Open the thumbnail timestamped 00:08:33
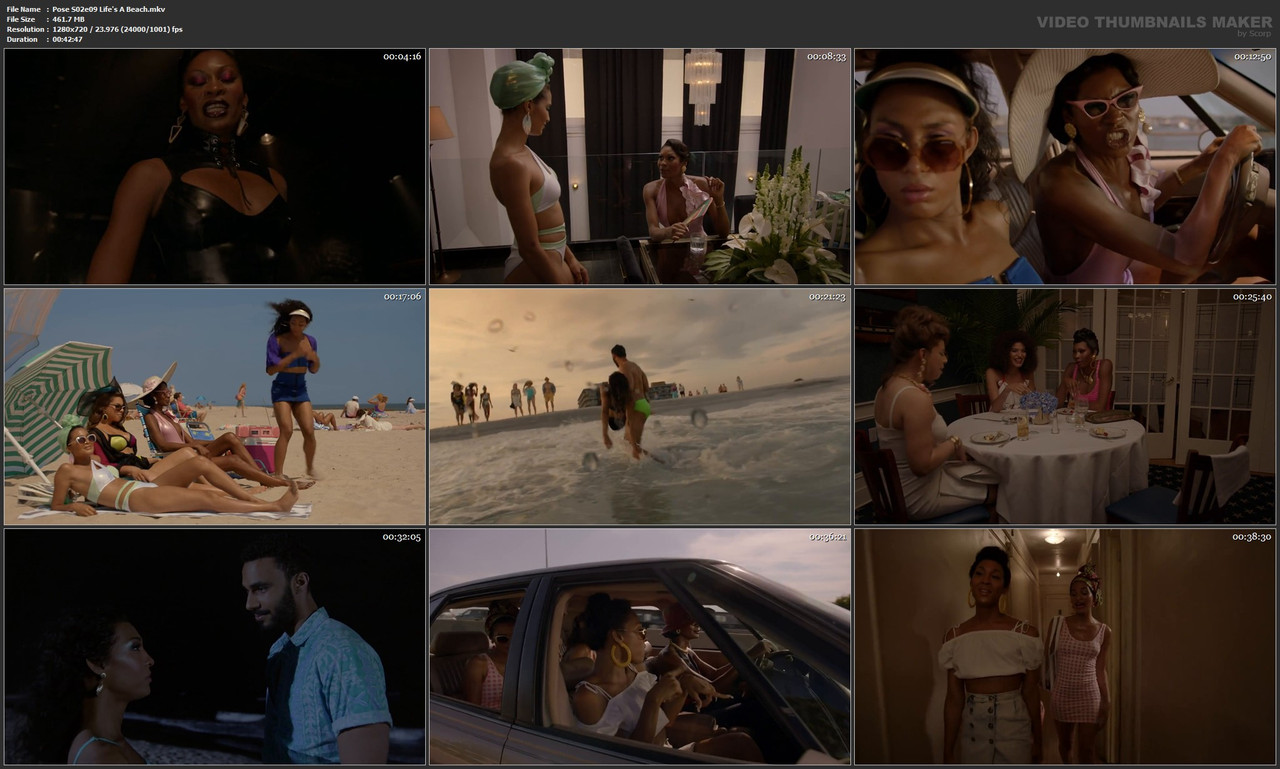1280x769 pixels. click(640, 167)
